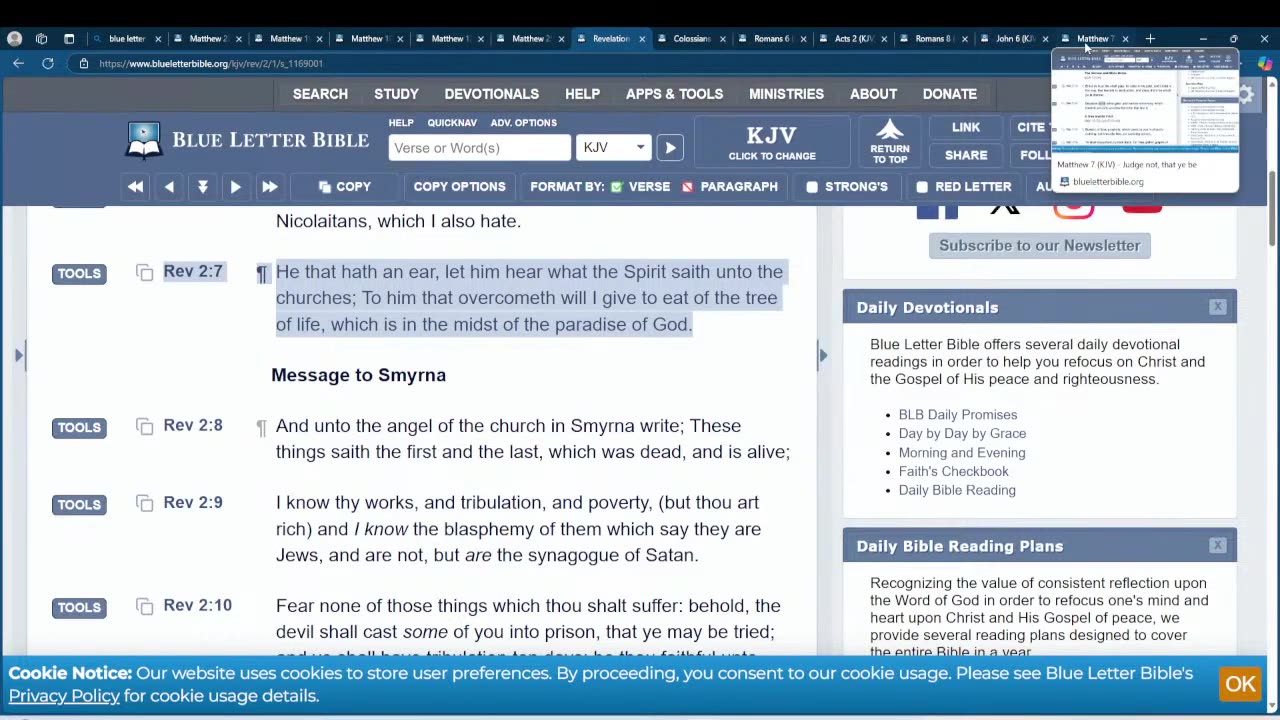Click the Adv. Options link
This screenshot has width=1280, height=720.
(x=523, y=123)
